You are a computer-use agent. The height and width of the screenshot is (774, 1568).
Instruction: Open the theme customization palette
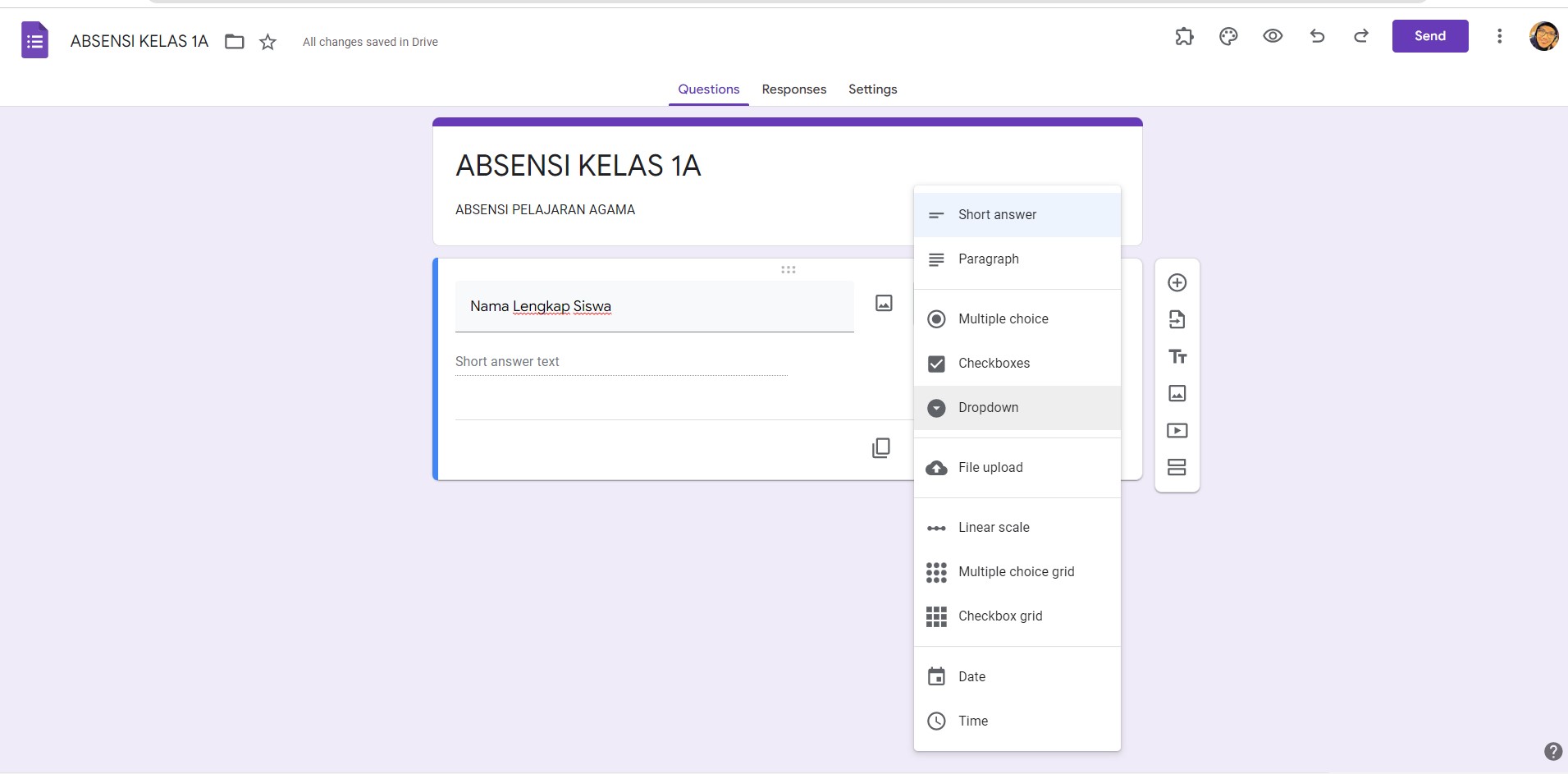coord(1228,36)
